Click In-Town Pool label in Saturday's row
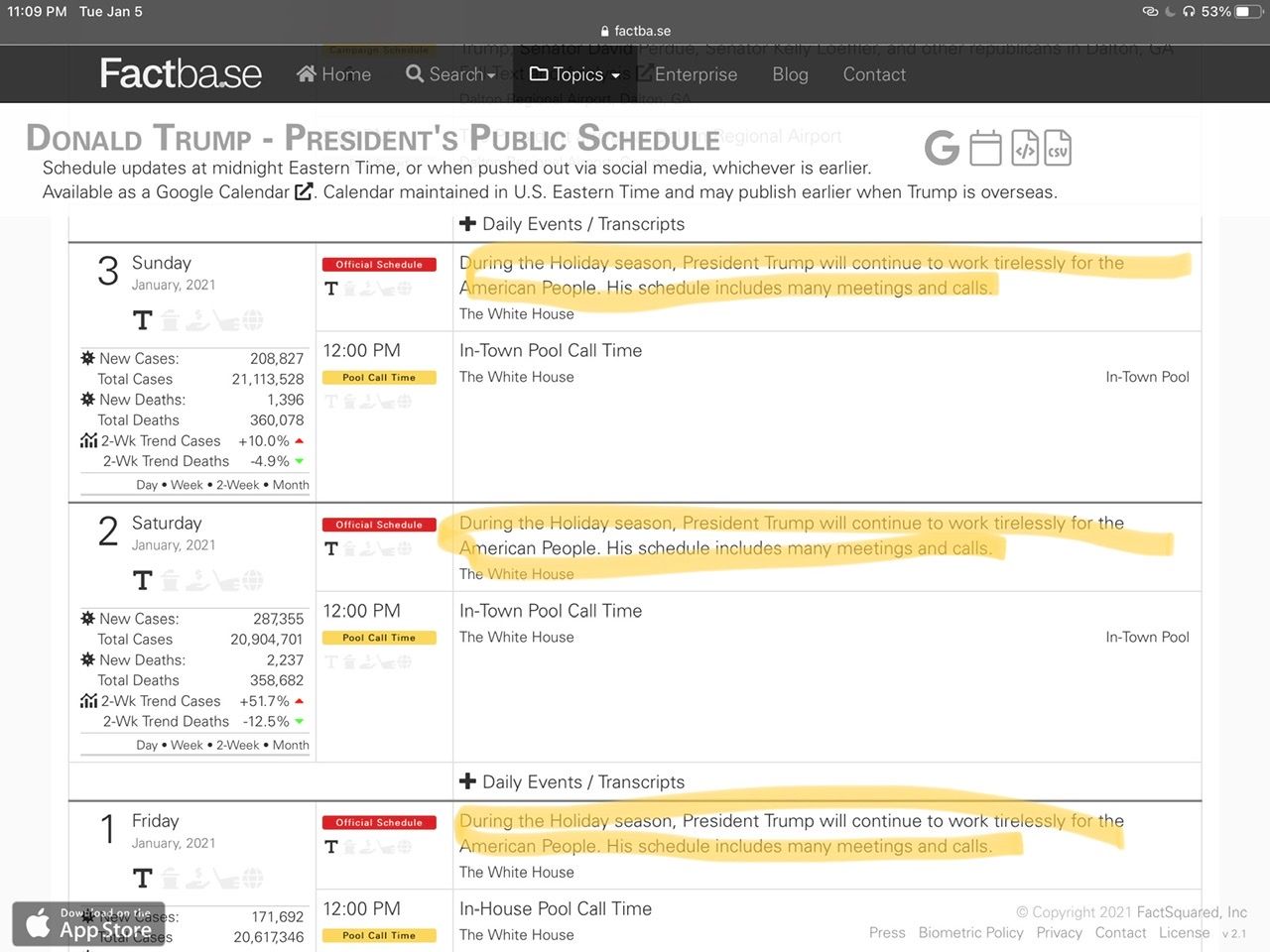The width and height of the screenshot is (1270, 952). coord(1147,637)
